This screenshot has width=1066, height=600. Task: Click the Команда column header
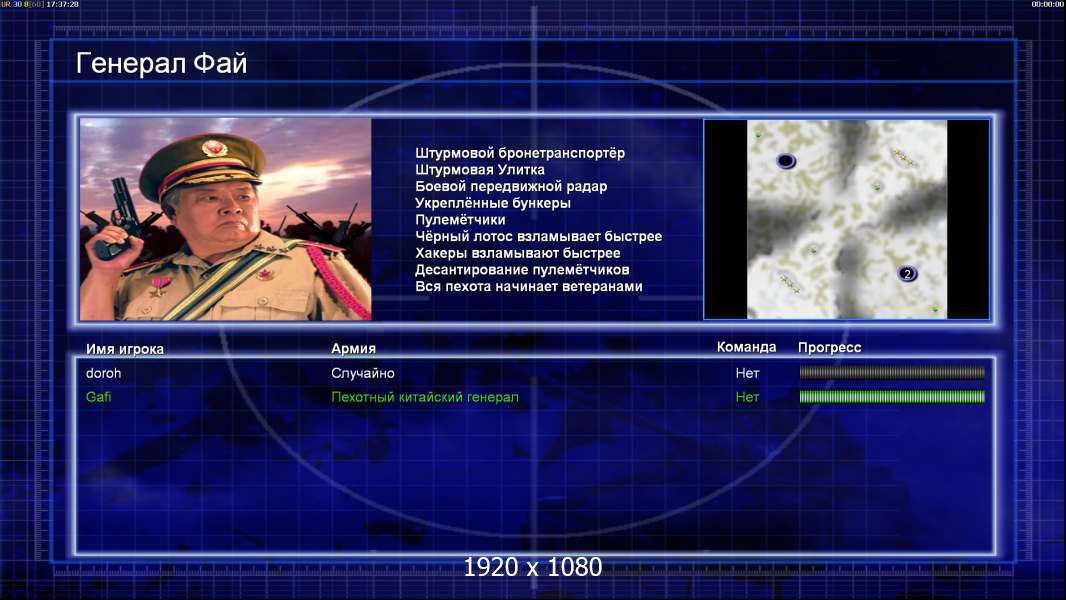tap(746, 347)
